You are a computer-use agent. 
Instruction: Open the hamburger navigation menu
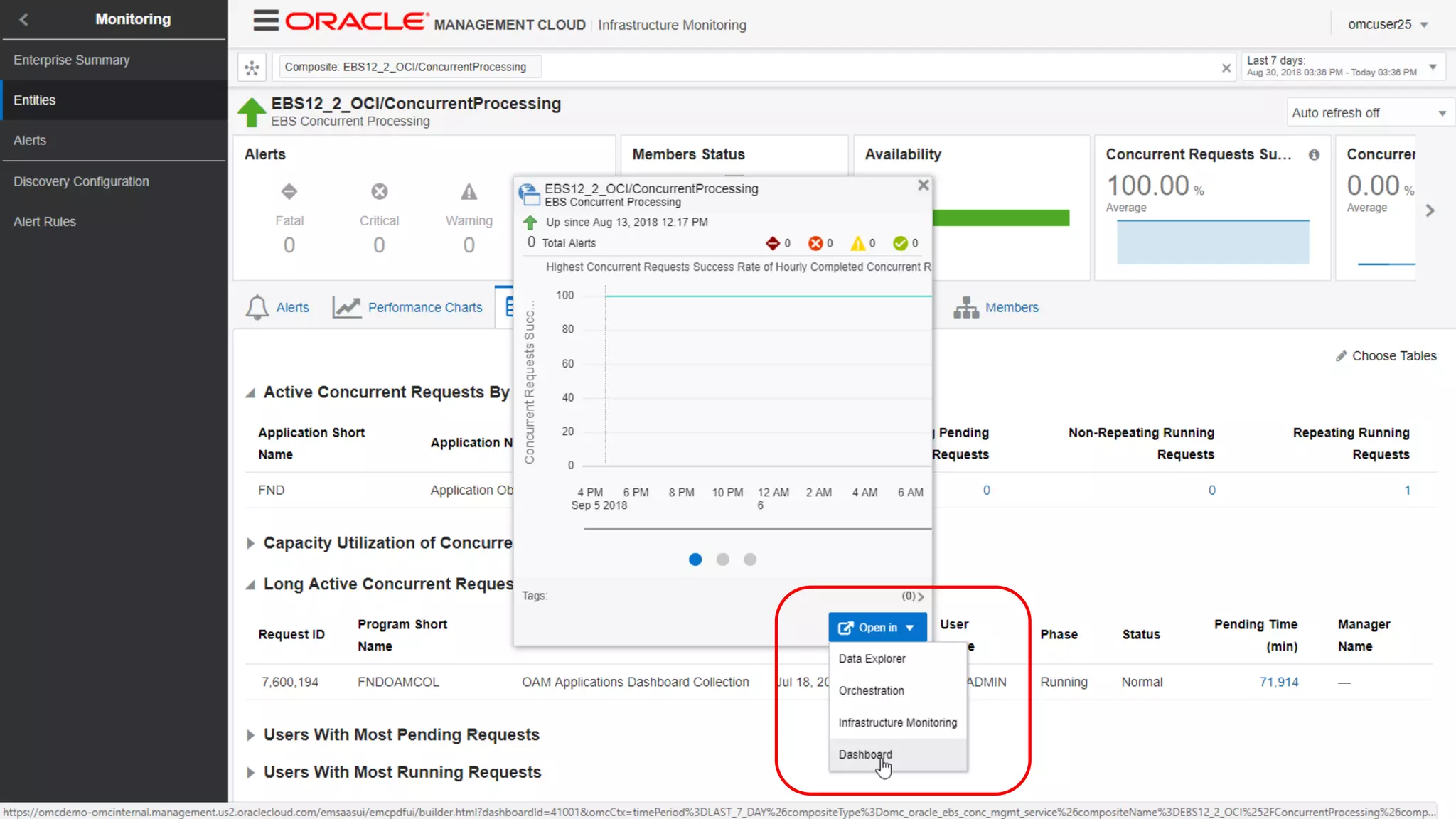click(266, 21)
